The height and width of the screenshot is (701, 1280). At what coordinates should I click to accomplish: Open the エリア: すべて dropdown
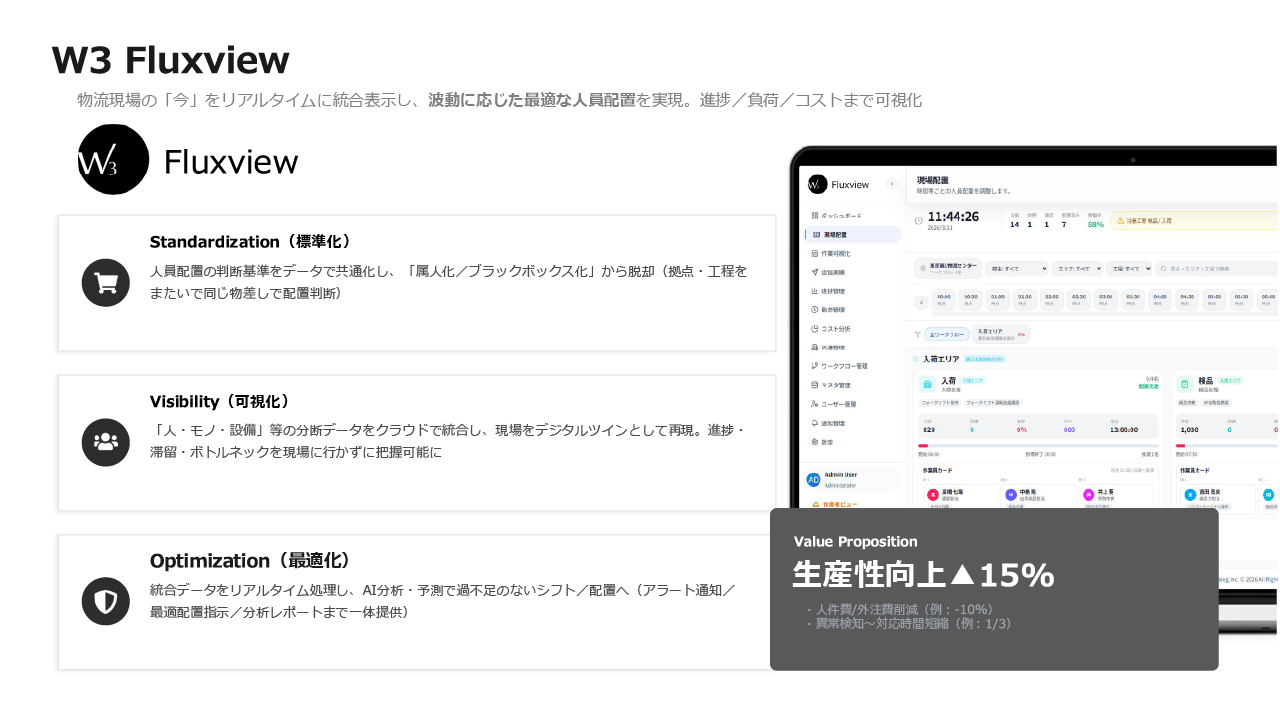[x=1077, y=268]
